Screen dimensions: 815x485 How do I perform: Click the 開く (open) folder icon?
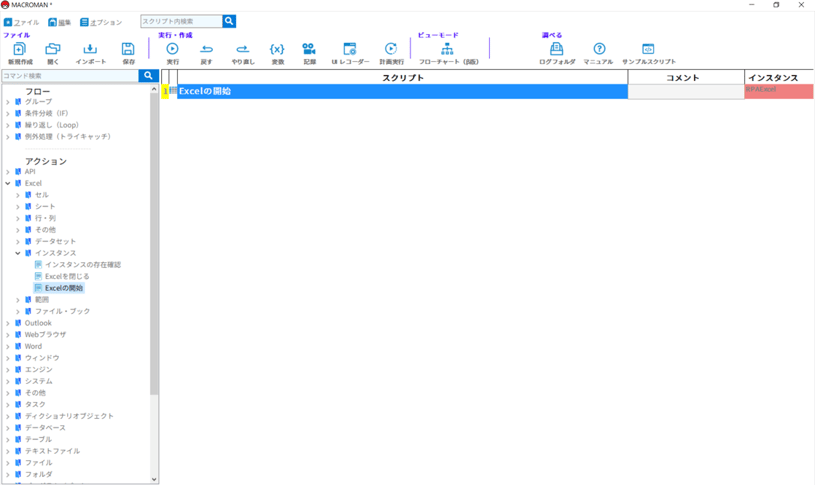[53, 49]
